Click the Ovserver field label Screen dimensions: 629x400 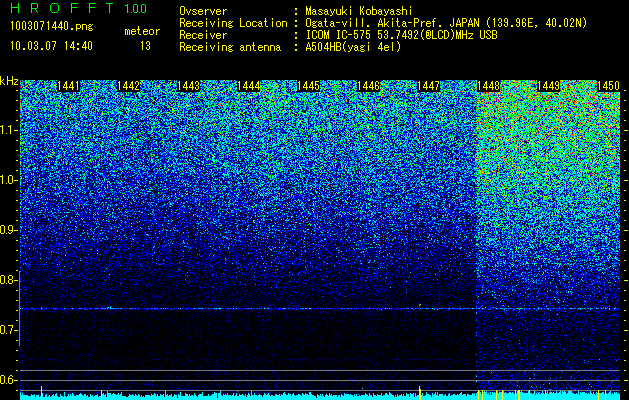pyautogui.click(x=203, y=11)
